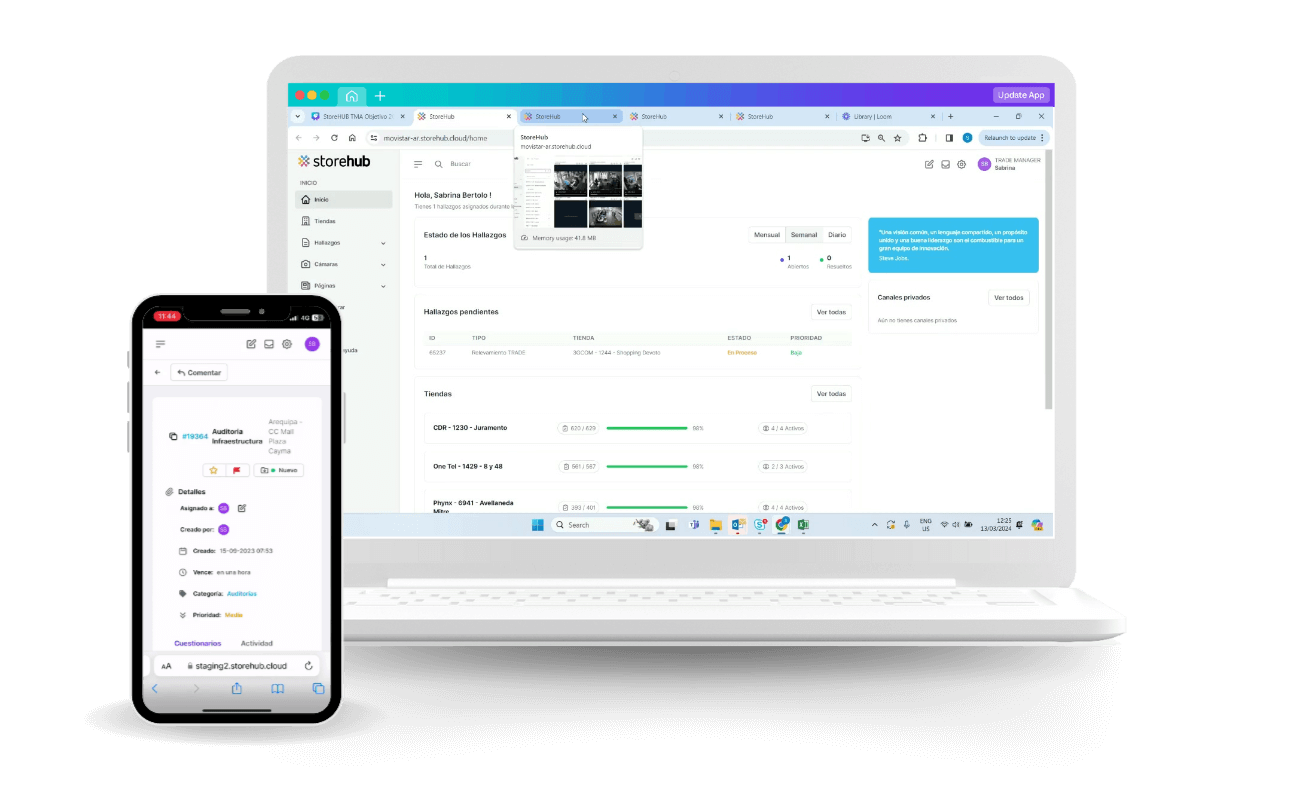Open the Windows Start button
1300x800 pixels.
pos(537,525)
